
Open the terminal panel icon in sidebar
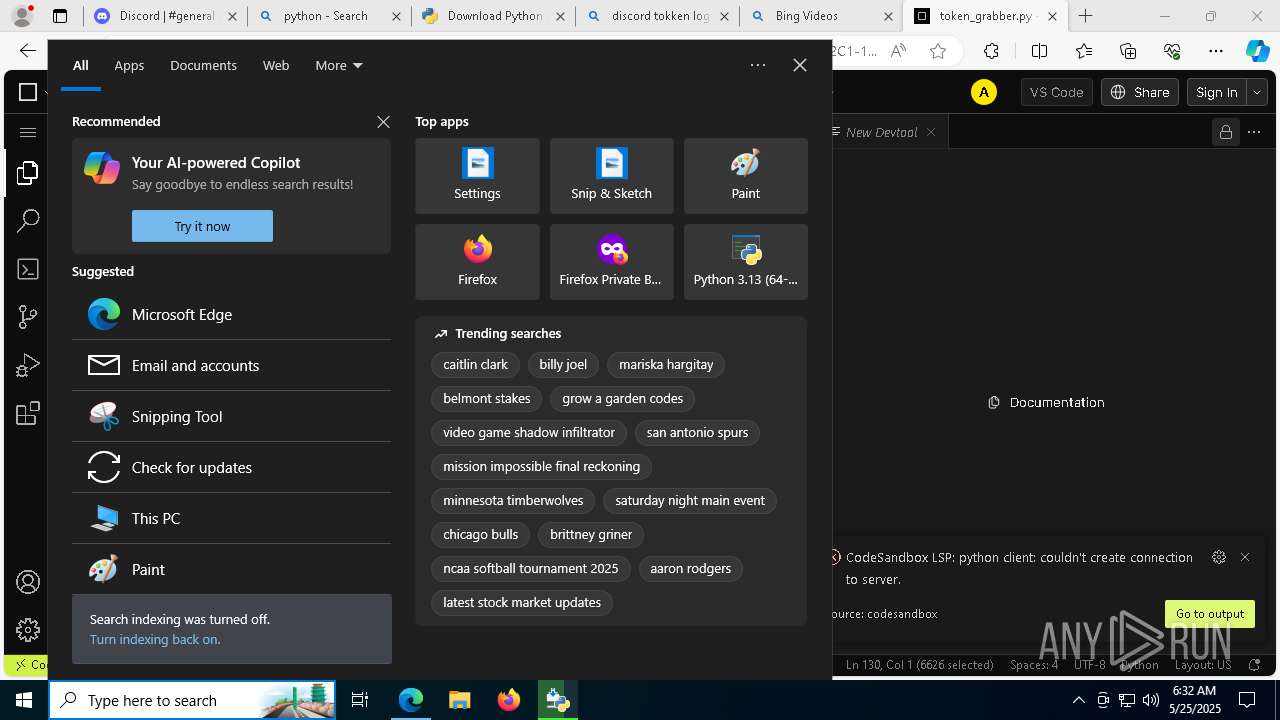coord(28,269)
